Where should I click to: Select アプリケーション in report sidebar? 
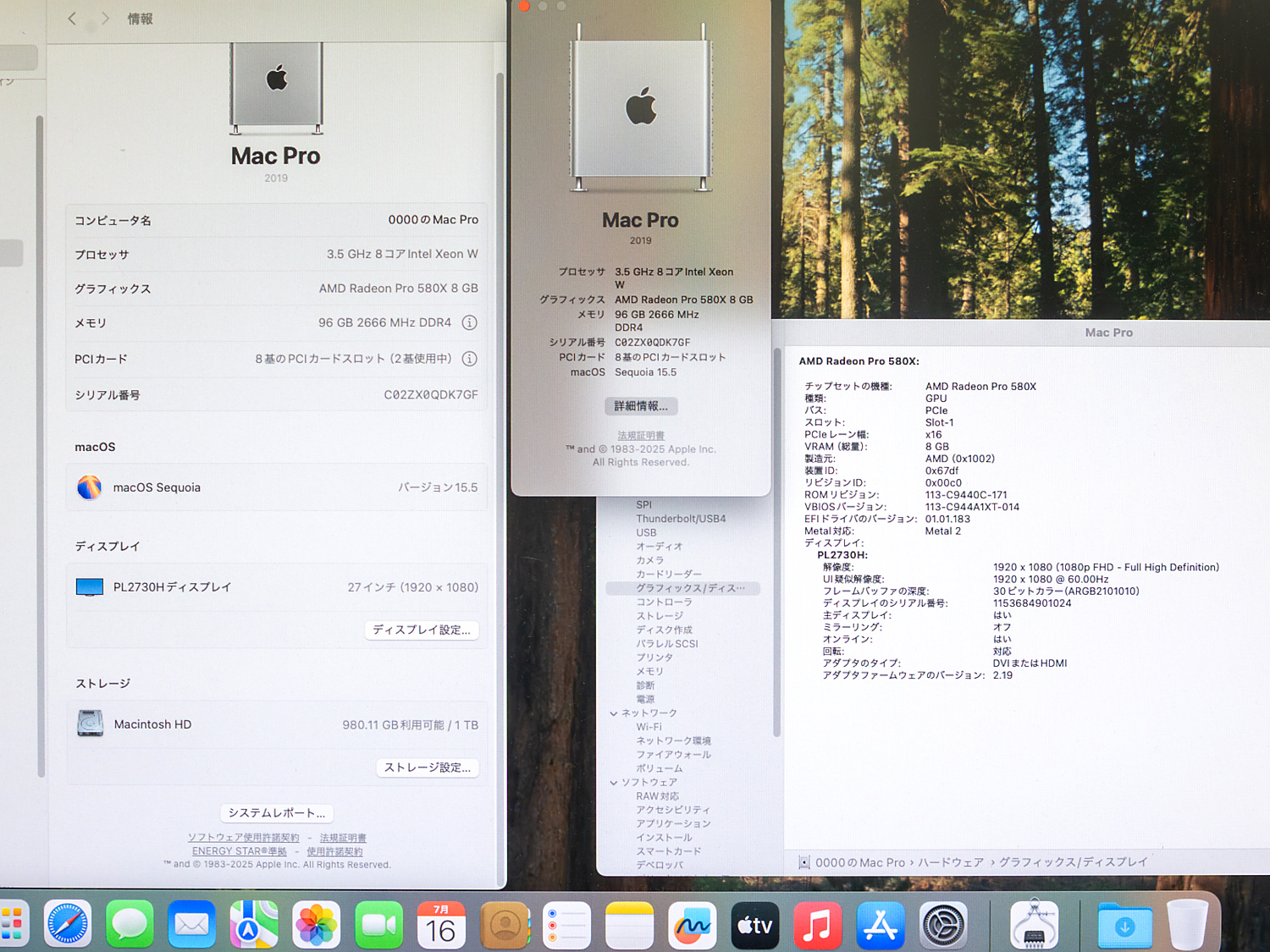[673, 823]
